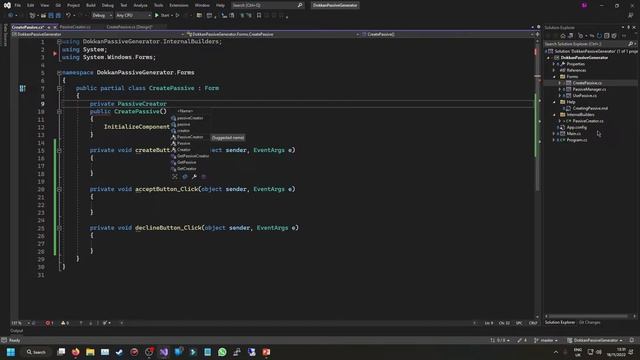Screen dimensions: 640x360
Task: Select Program.cs in Solution Explorer
Action: (577, 140)
